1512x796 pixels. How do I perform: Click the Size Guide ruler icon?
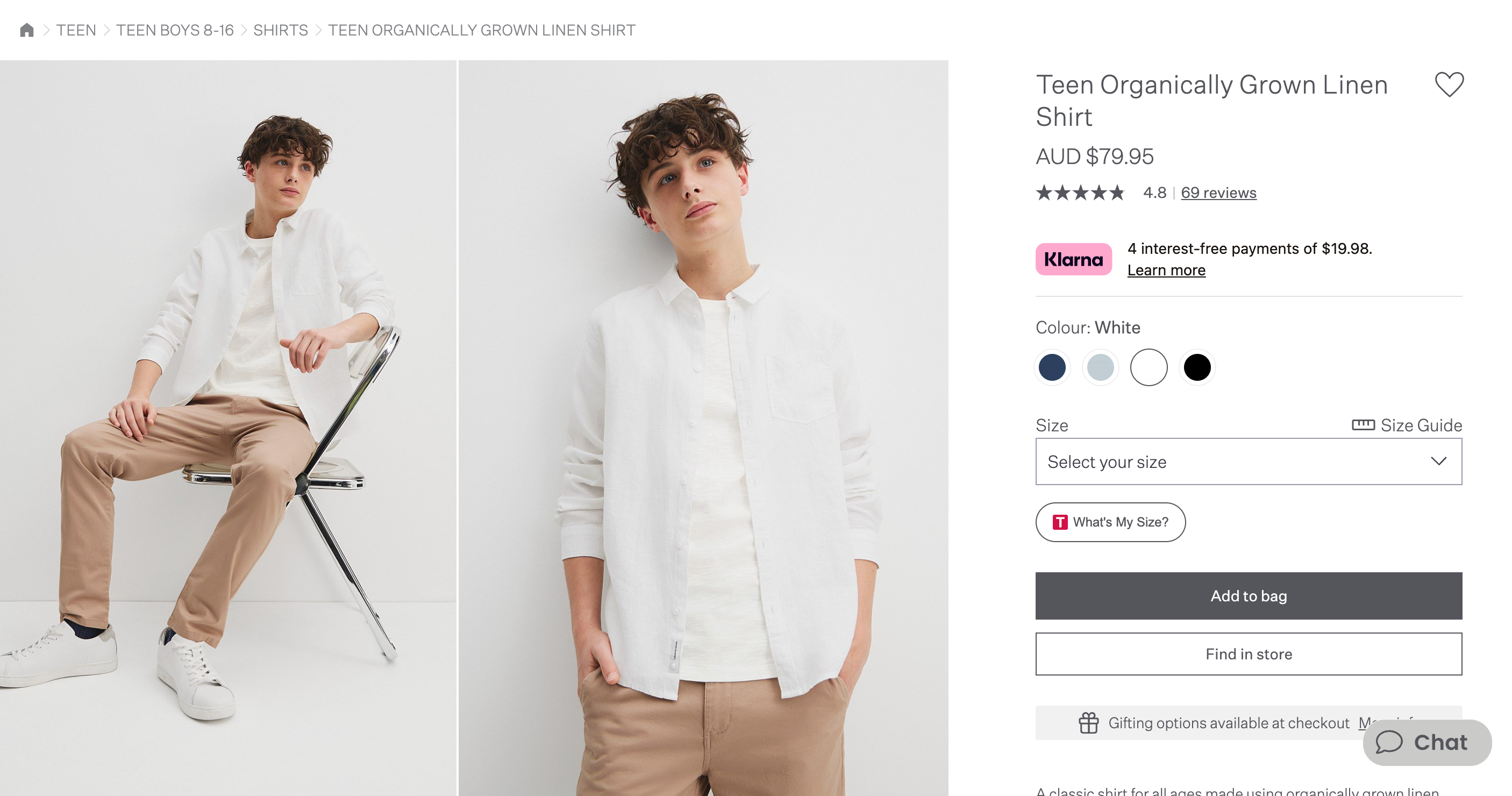click(1363, 424)
